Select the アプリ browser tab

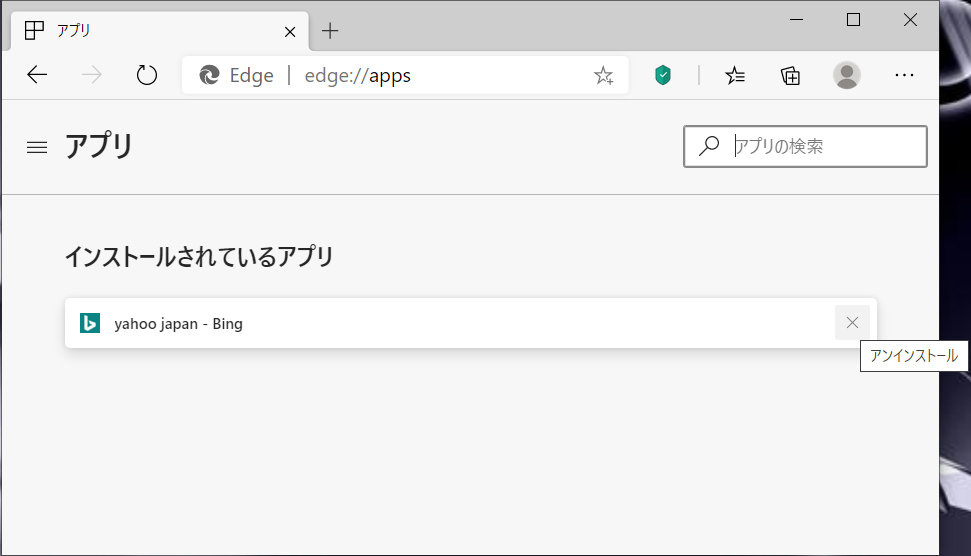tap(159, 31)
